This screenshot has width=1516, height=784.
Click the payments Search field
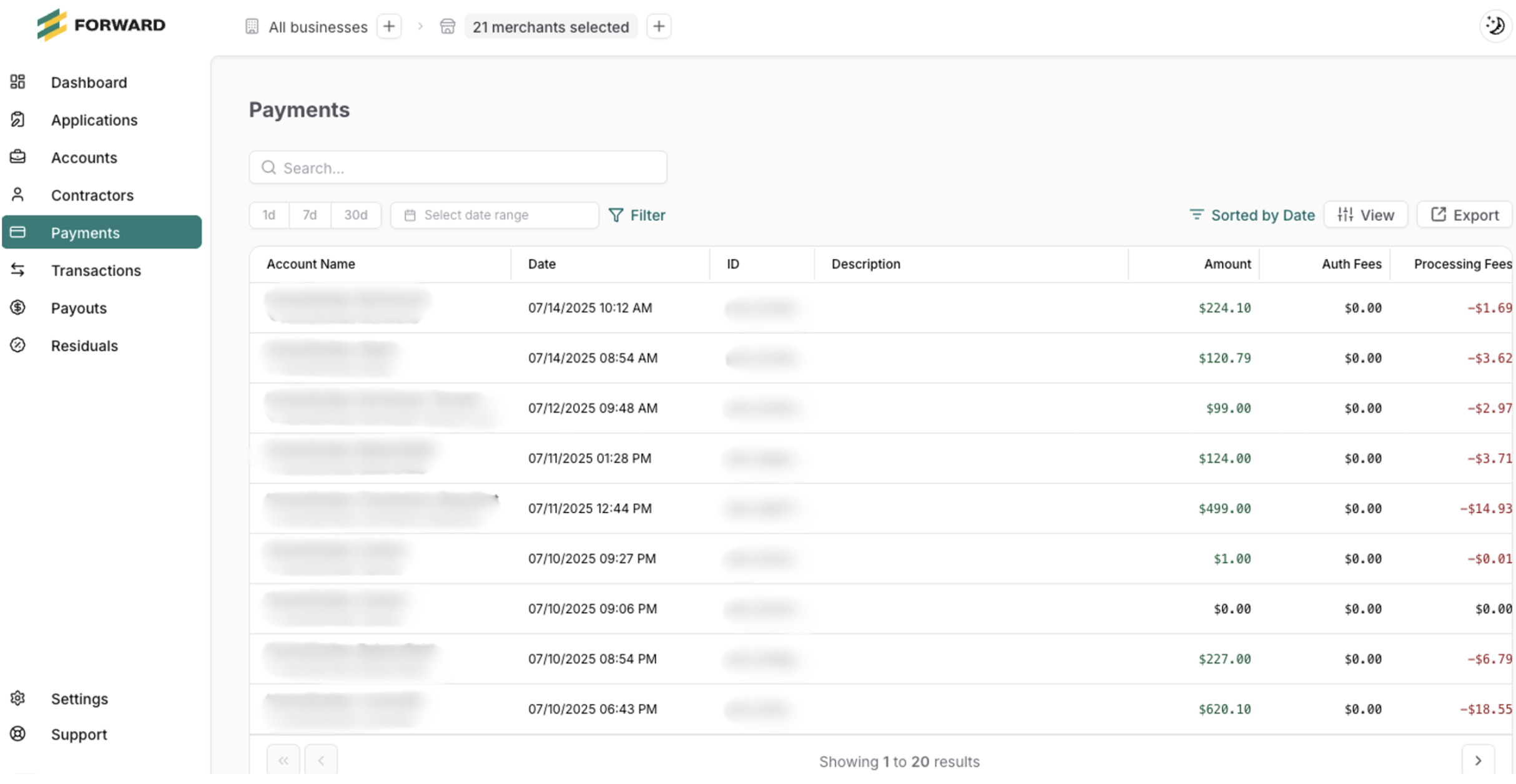(x=458, y=167)
